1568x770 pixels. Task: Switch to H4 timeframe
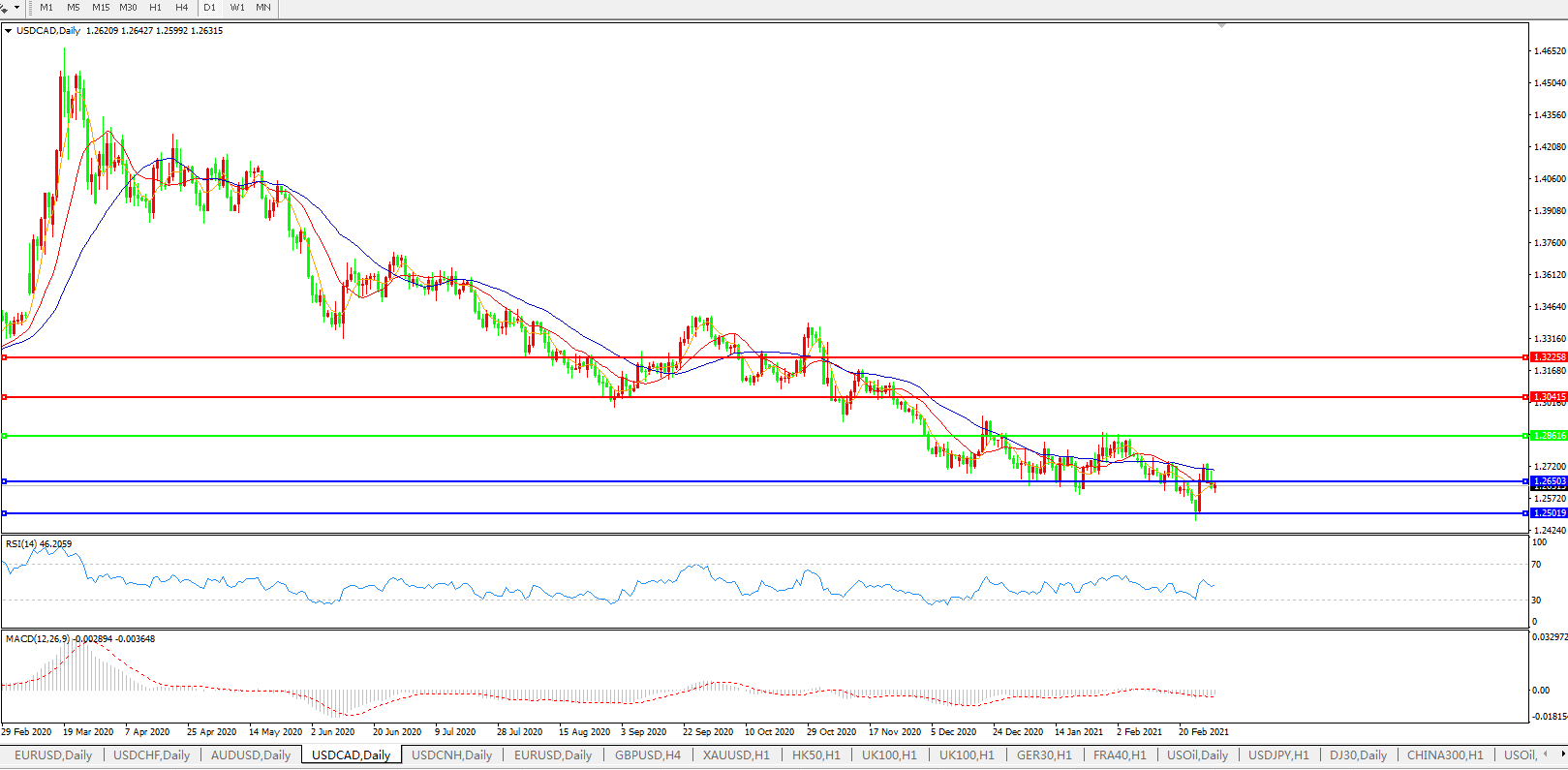(x=181, y=8)
